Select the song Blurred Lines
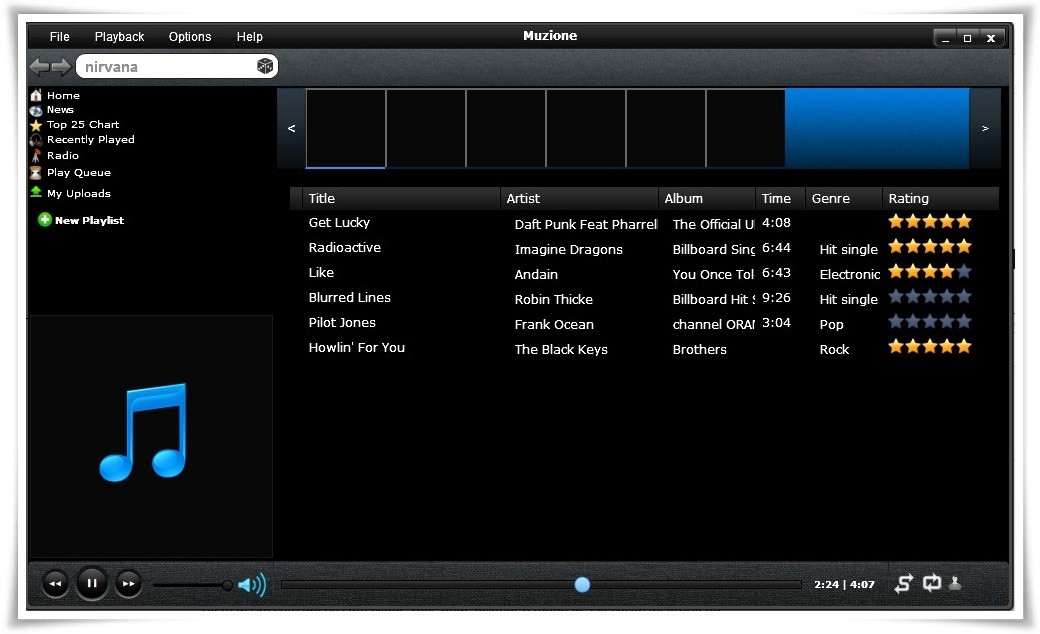Image resolution: width=1040 pixels, height=634 pixels. point(350,298)
